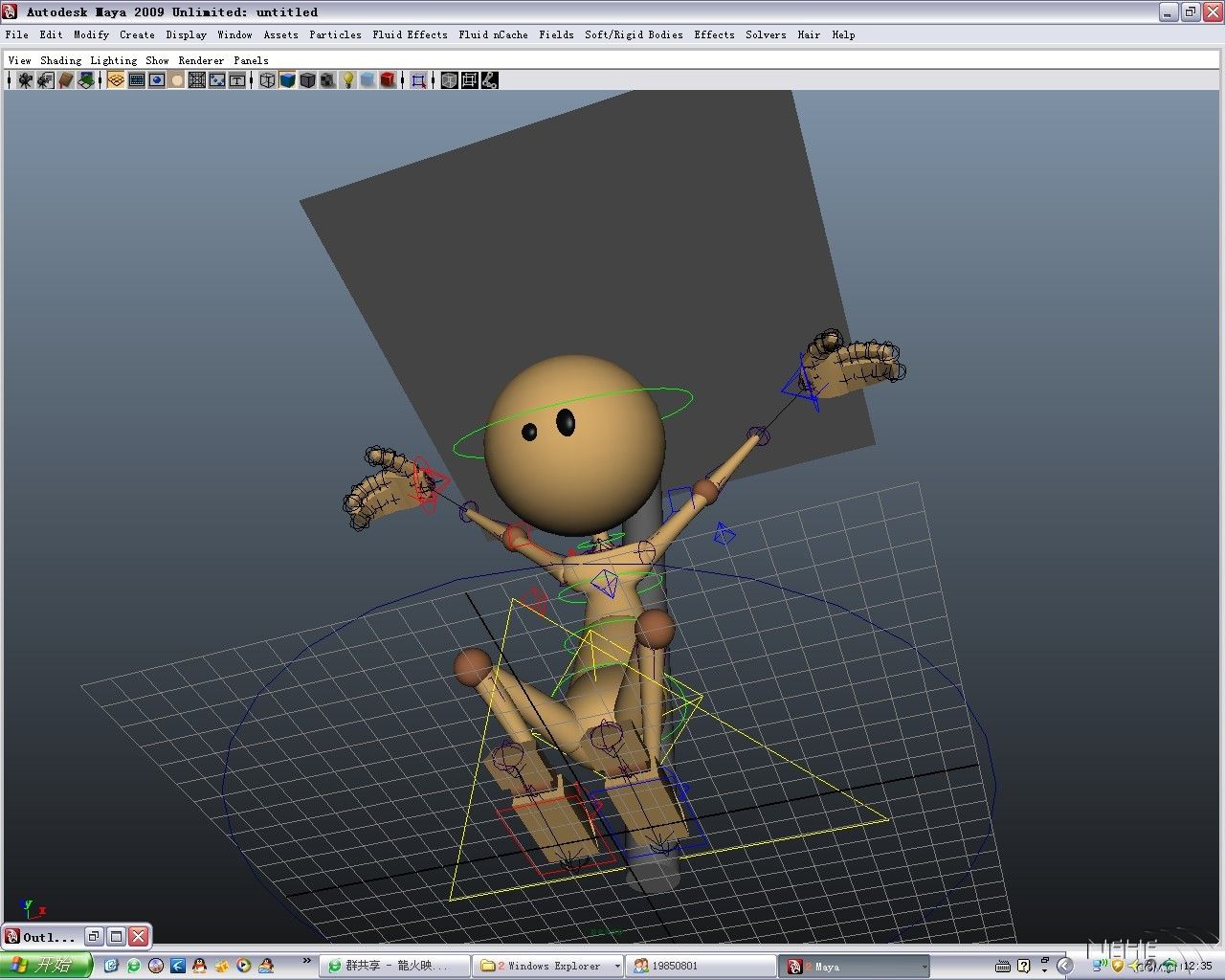This screenshot has width=1225, height=980.
Task: Toggle the Textured checker cube icon
Action: (327, 80)
